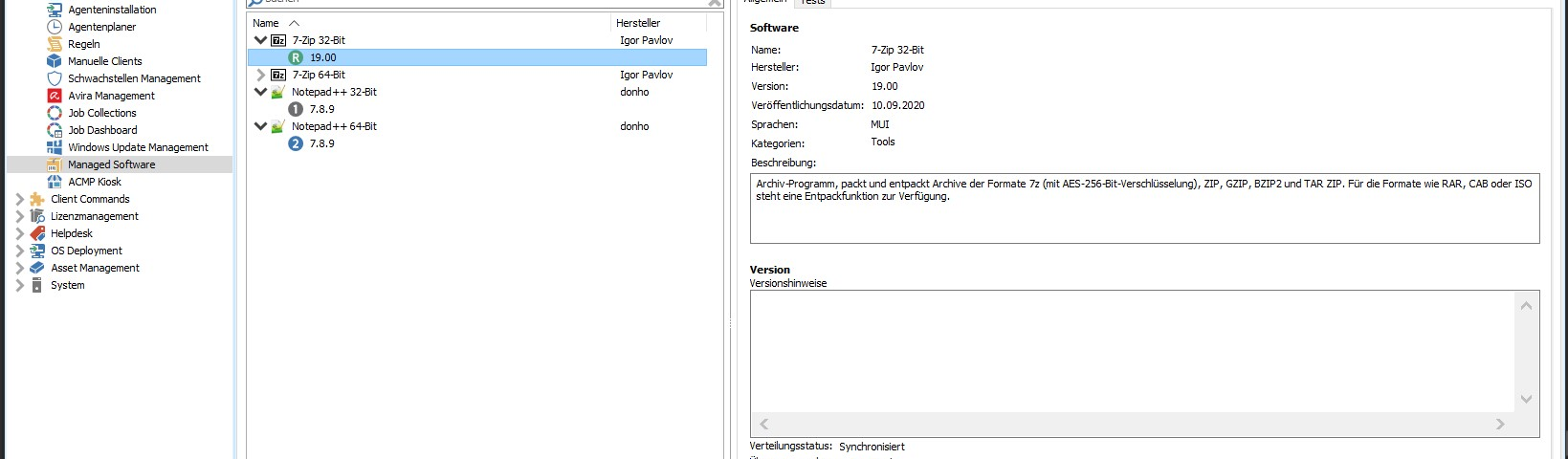The width and height of the screenshot is (1568, 459).
Task: Open the ACMP Kiosk entry
Action: click(x=95, y=182)
